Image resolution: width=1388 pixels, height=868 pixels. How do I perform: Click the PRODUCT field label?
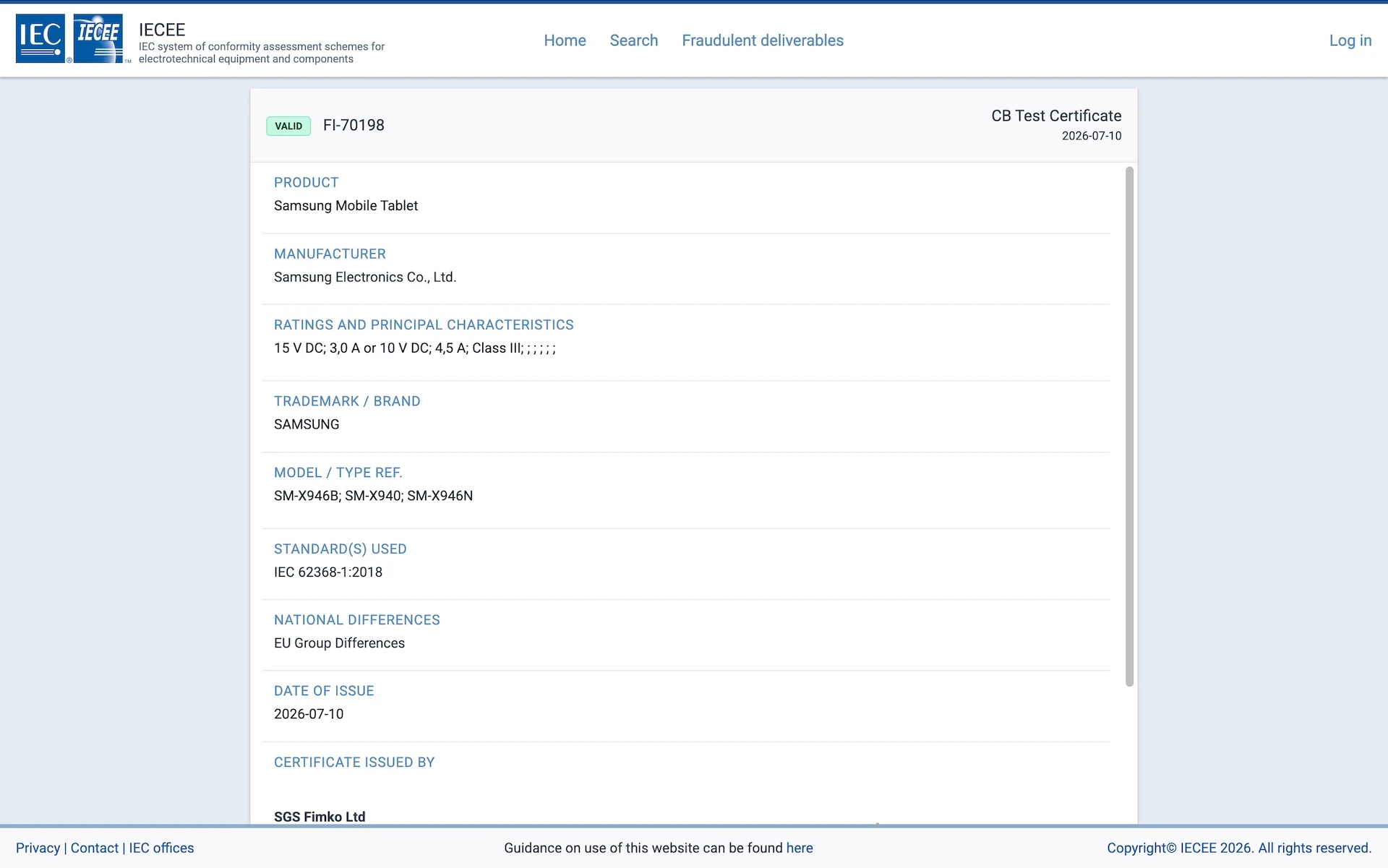(x=307, y=183)
